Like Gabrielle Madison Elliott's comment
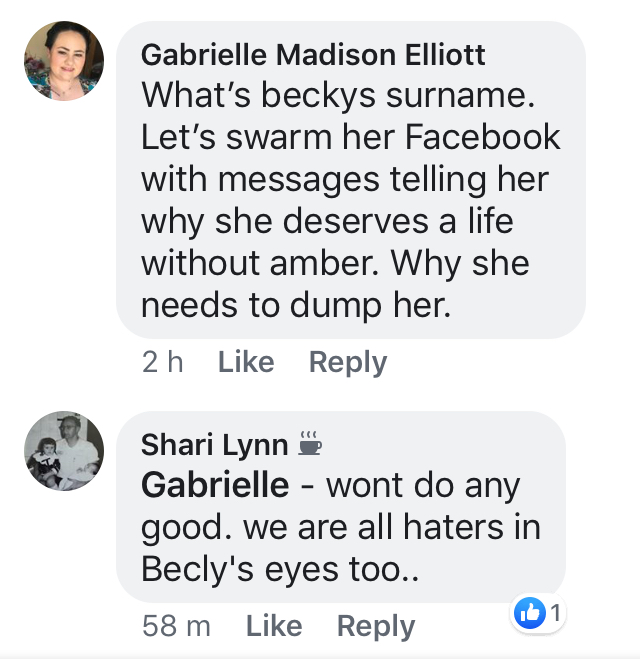640x659 pixels. 246,362
